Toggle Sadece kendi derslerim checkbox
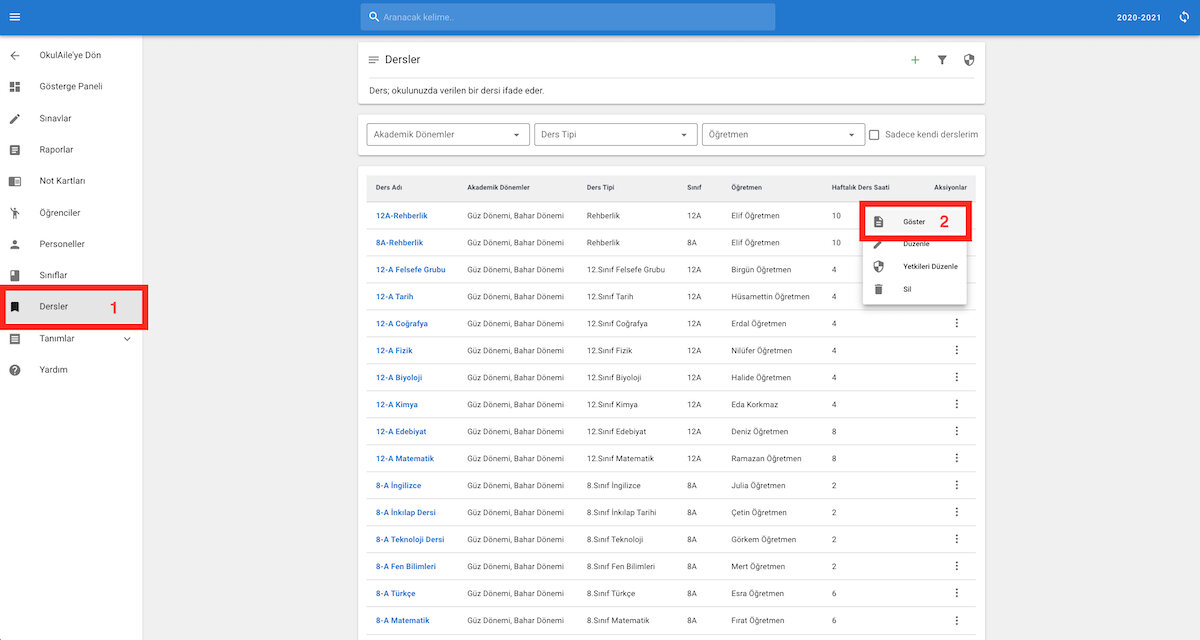Screen dimensions: 1200x640 874,135
